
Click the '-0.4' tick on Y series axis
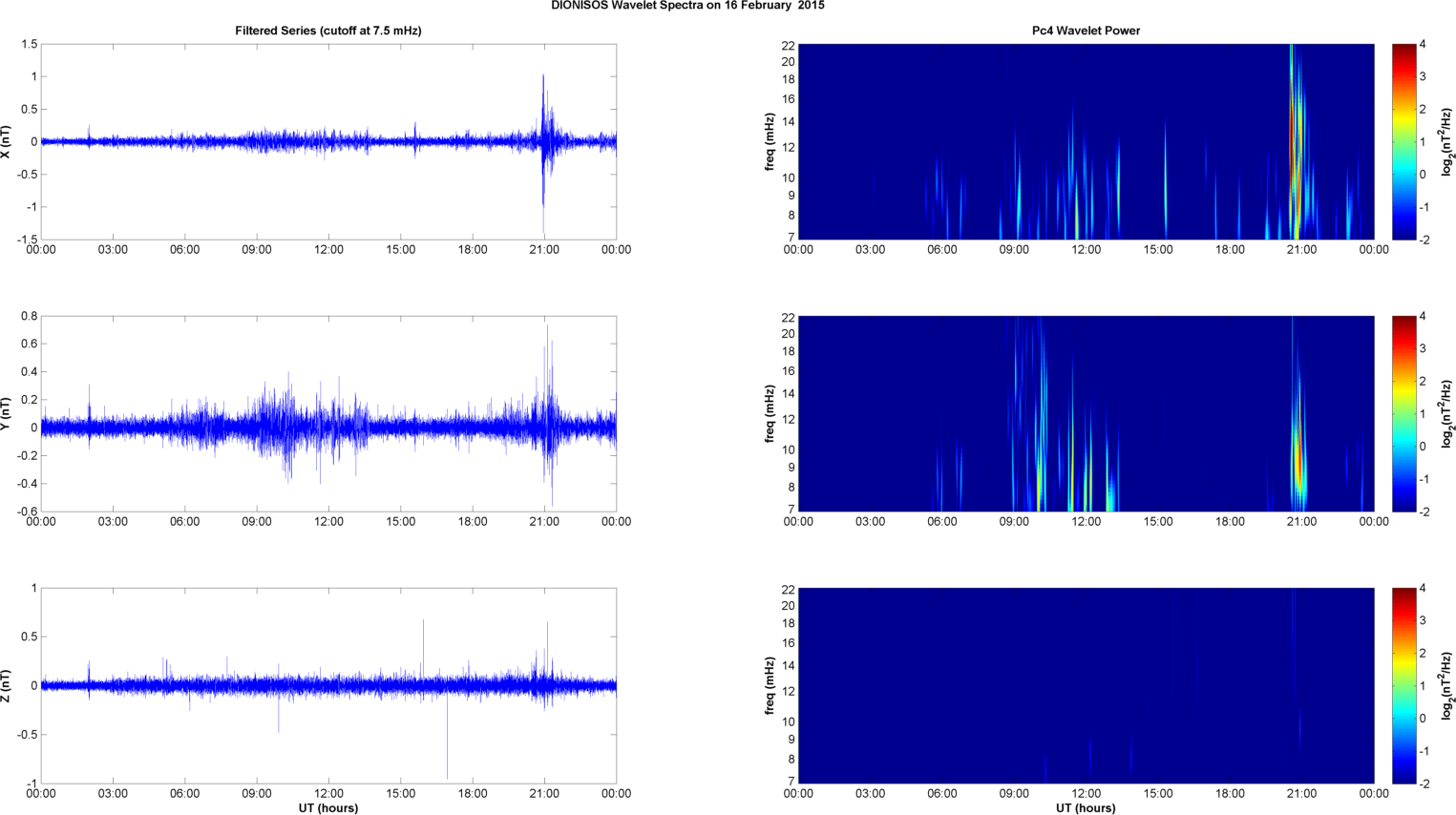tap(27, 484)
